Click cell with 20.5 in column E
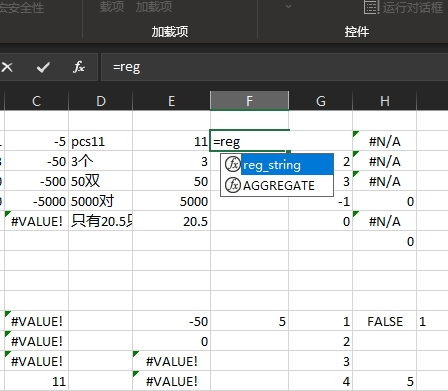Screen dimensions: 448x391 click(x=171, y=221)
